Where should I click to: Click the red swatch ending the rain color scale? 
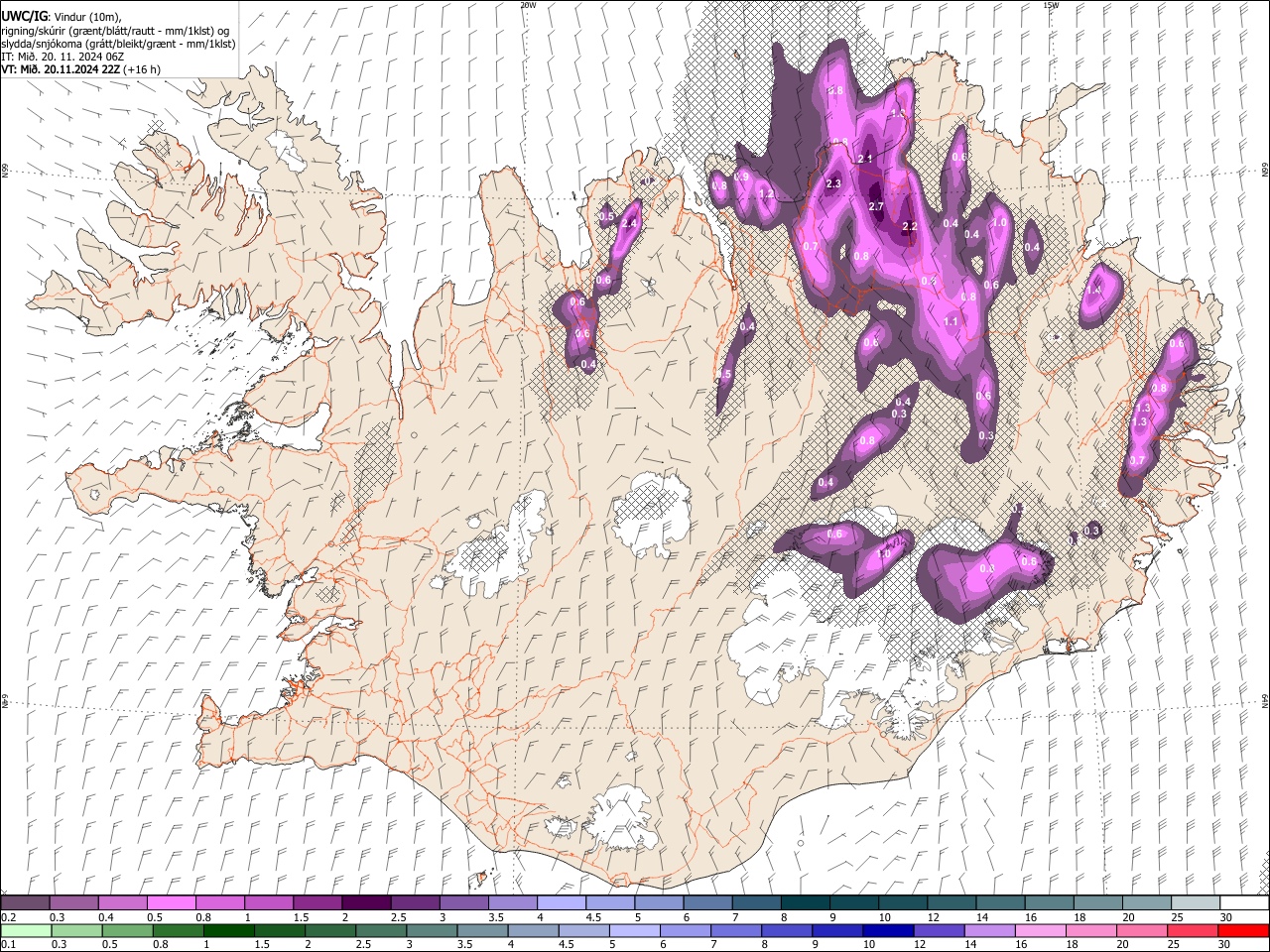(1243, 930)
